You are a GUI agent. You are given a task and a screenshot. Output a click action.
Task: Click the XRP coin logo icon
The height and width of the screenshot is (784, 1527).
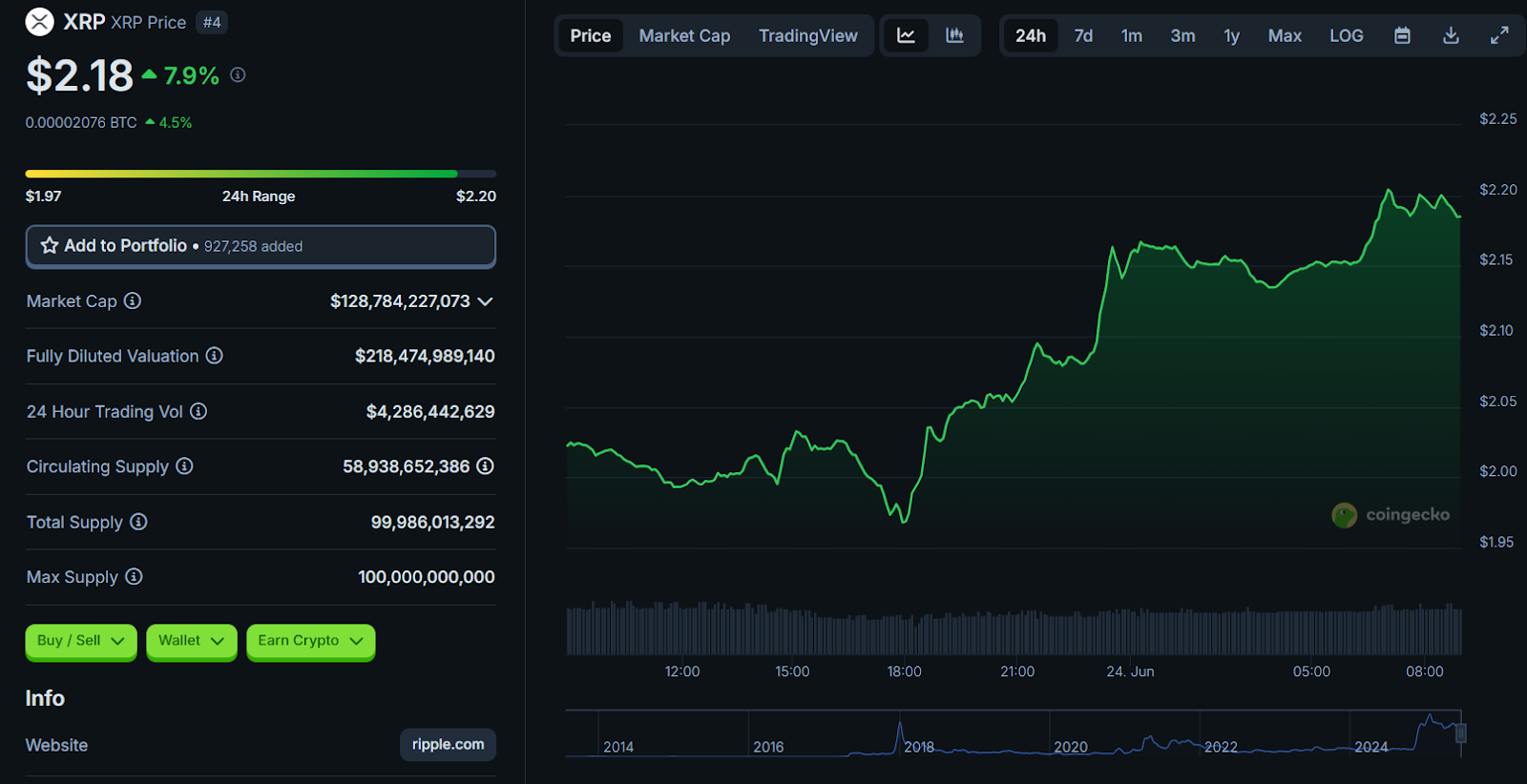coord(40,21)
